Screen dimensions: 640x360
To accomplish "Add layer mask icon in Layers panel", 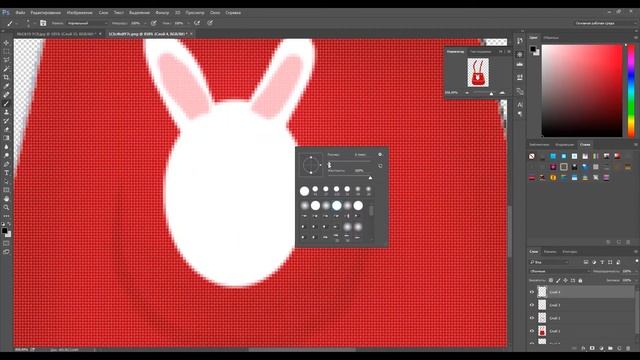I will click(592, 348).
